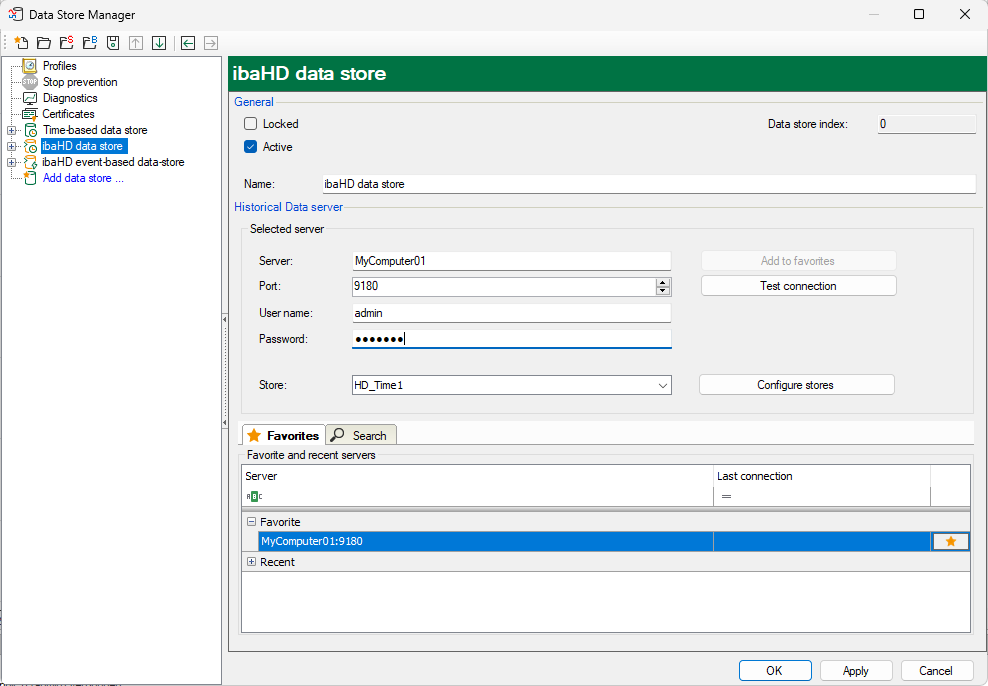Click the open folder toolbar icon
This screenshot has width=988, height=686.
click(x=43, y=43)
